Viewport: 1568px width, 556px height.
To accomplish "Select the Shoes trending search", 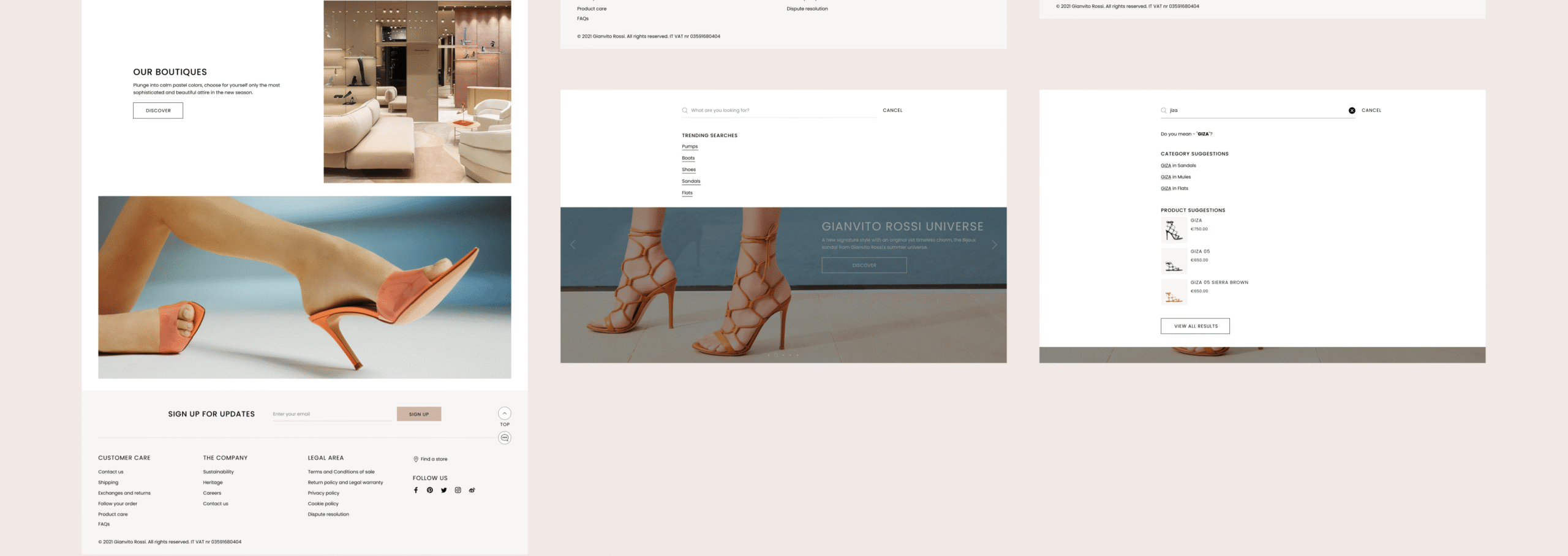I will click(688, 170).
